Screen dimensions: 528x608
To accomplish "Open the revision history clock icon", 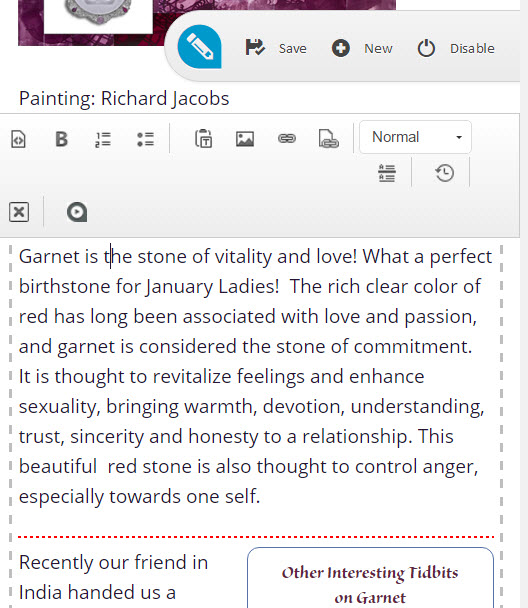I will coord(444,173).
